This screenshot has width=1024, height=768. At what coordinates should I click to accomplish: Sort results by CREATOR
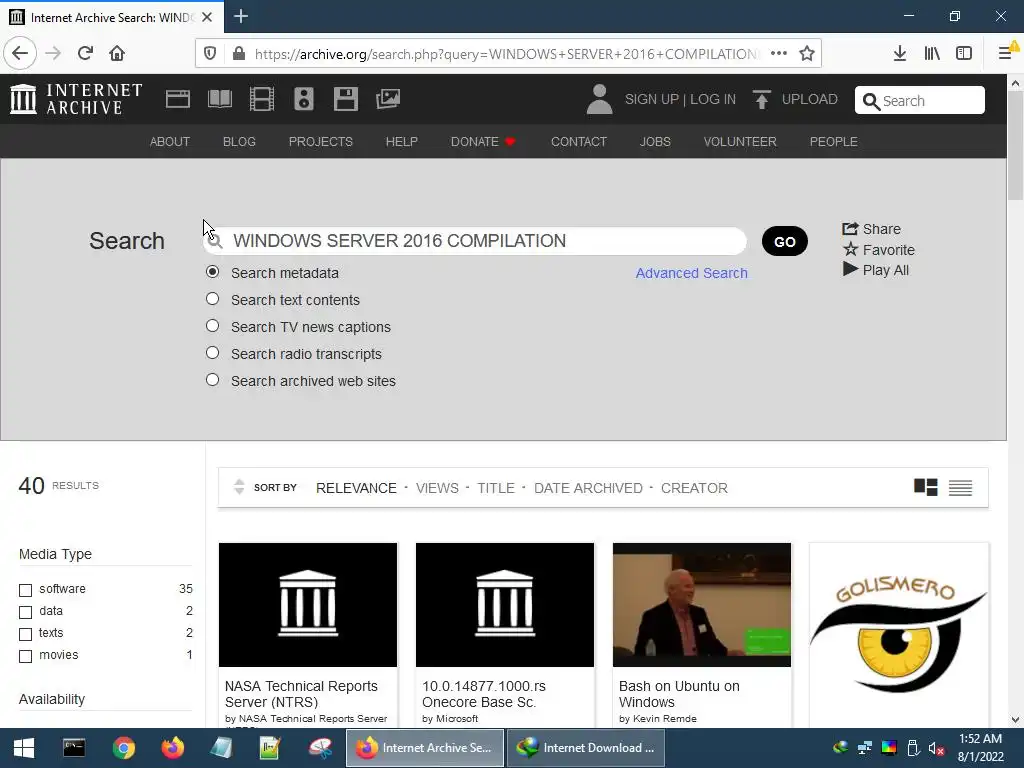[x=694, y=488]
